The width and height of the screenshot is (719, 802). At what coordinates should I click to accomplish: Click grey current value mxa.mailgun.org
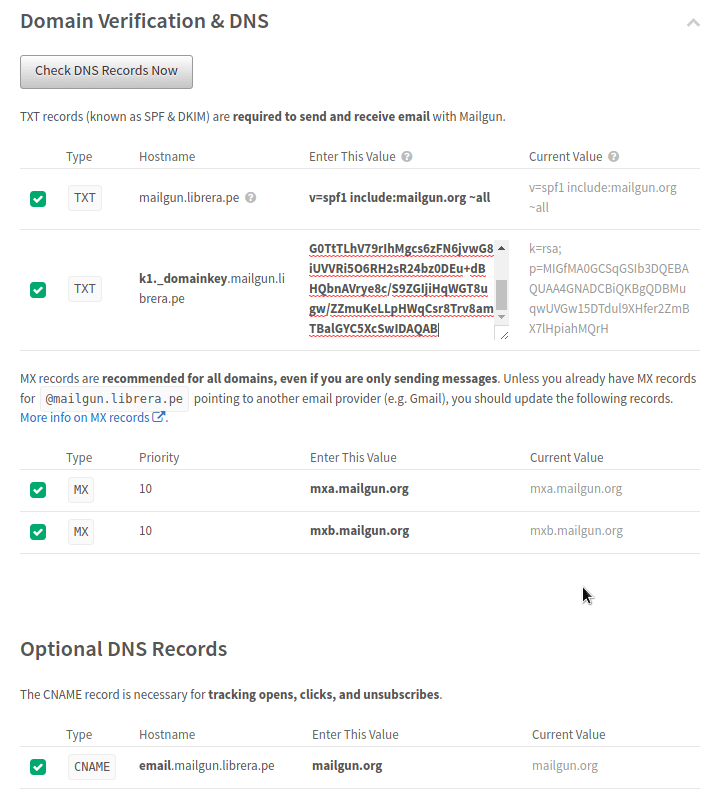pos(576,489)
